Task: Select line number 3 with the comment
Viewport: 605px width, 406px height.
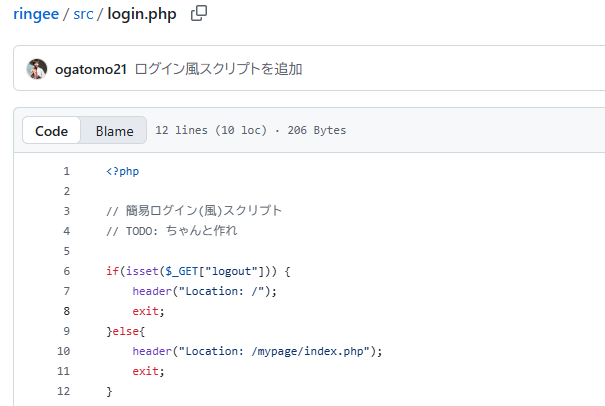Action: click(x=66, y=211)
